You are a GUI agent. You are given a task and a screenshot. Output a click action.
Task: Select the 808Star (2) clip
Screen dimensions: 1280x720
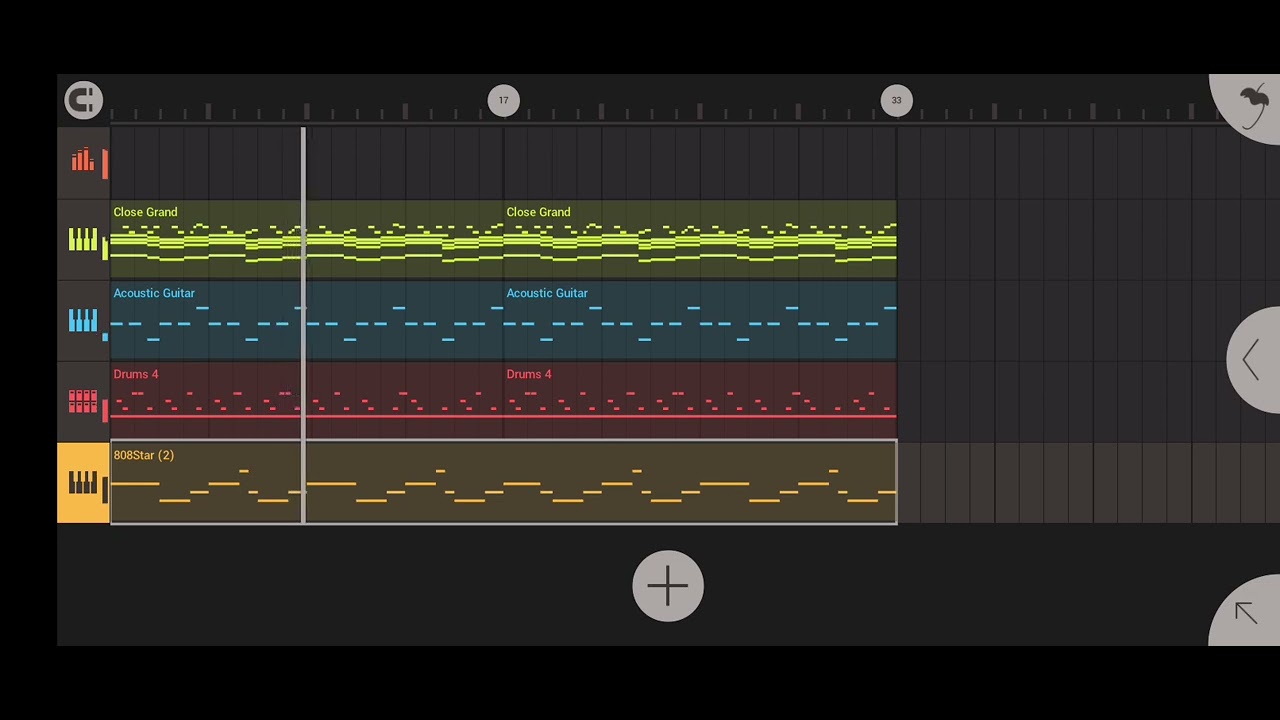click(503, 482)
